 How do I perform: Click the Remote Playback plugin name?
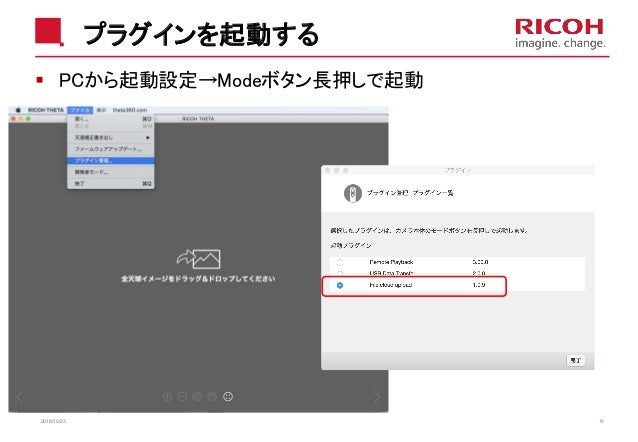click(x=391, y=262)
